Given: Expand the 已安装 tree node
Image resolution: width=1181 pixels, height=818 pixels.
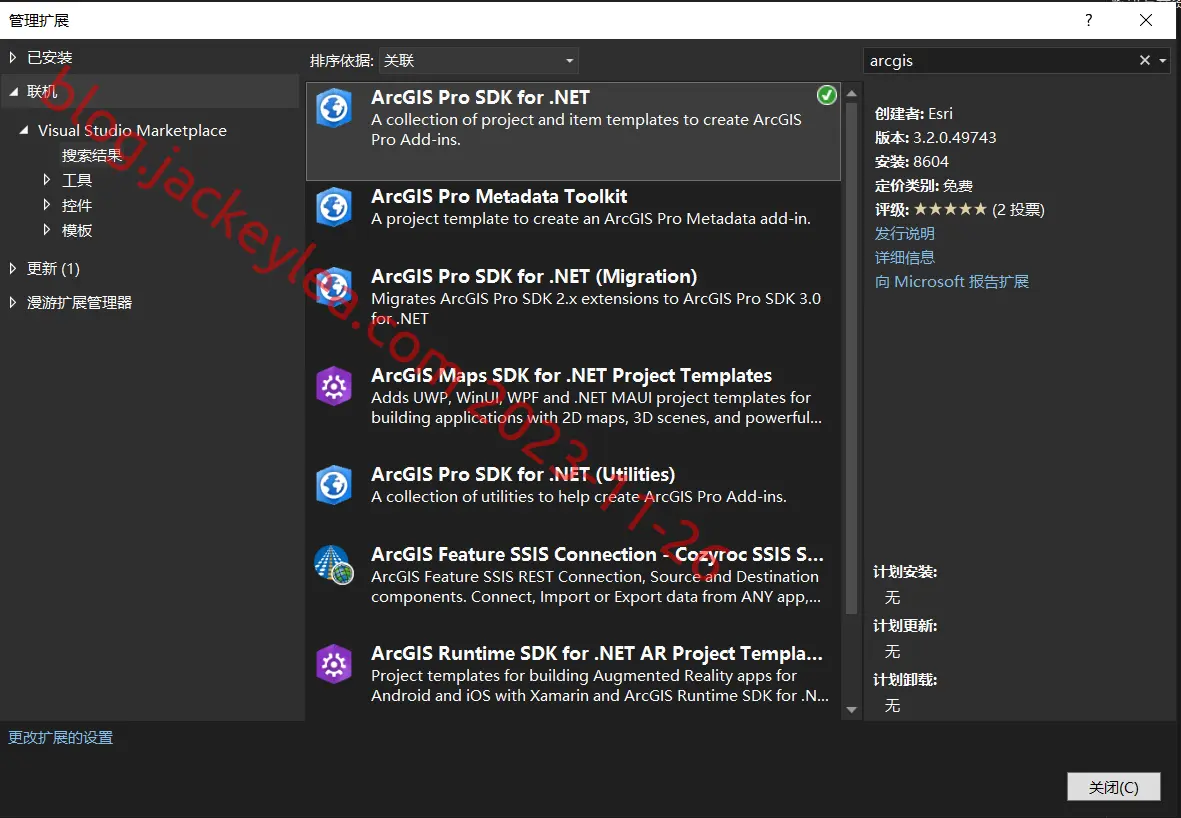Looking at the screenshot, I should tap(13, 57).
